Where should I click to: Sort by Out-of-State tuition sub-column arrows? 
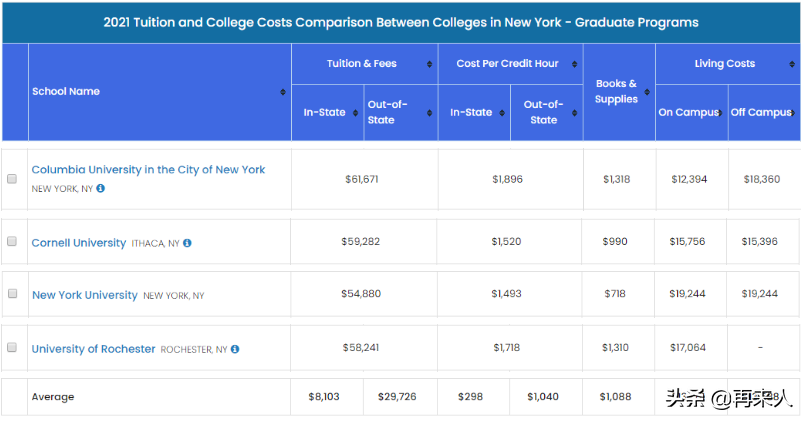click(x=430, y=113)
